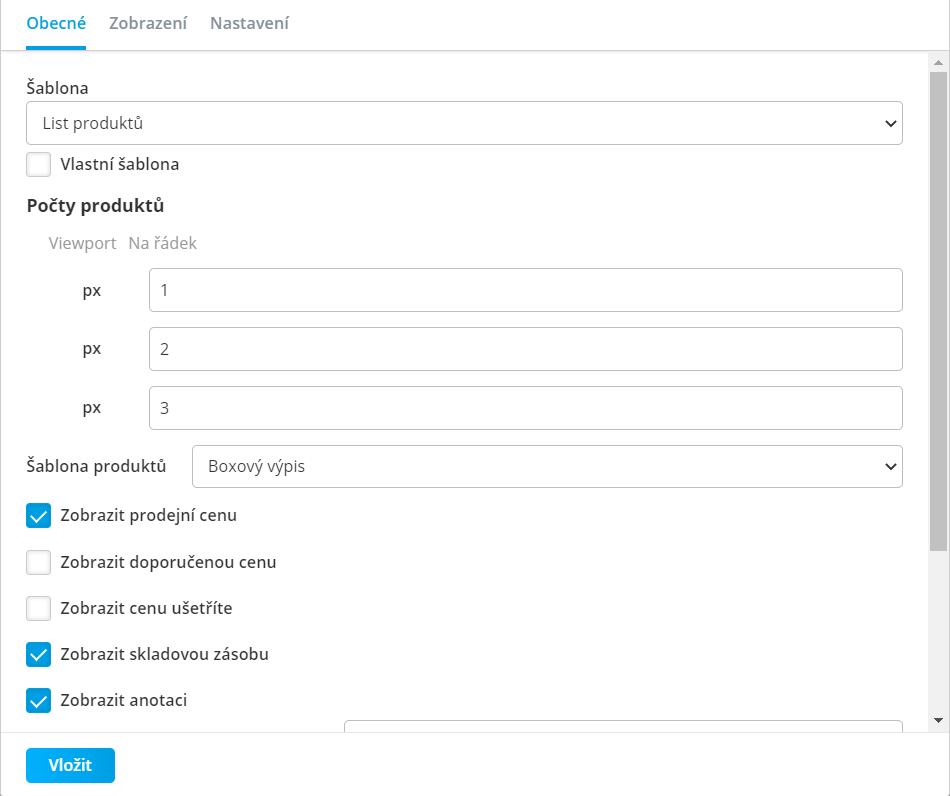Click the vertical scrollbar thumb

[x=938, y=311]
